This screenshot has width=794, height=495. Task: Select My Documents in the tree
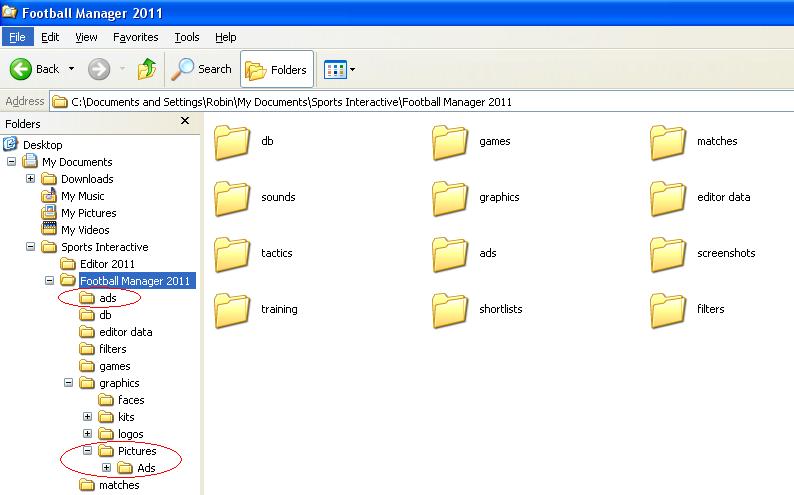pos(77,162)
